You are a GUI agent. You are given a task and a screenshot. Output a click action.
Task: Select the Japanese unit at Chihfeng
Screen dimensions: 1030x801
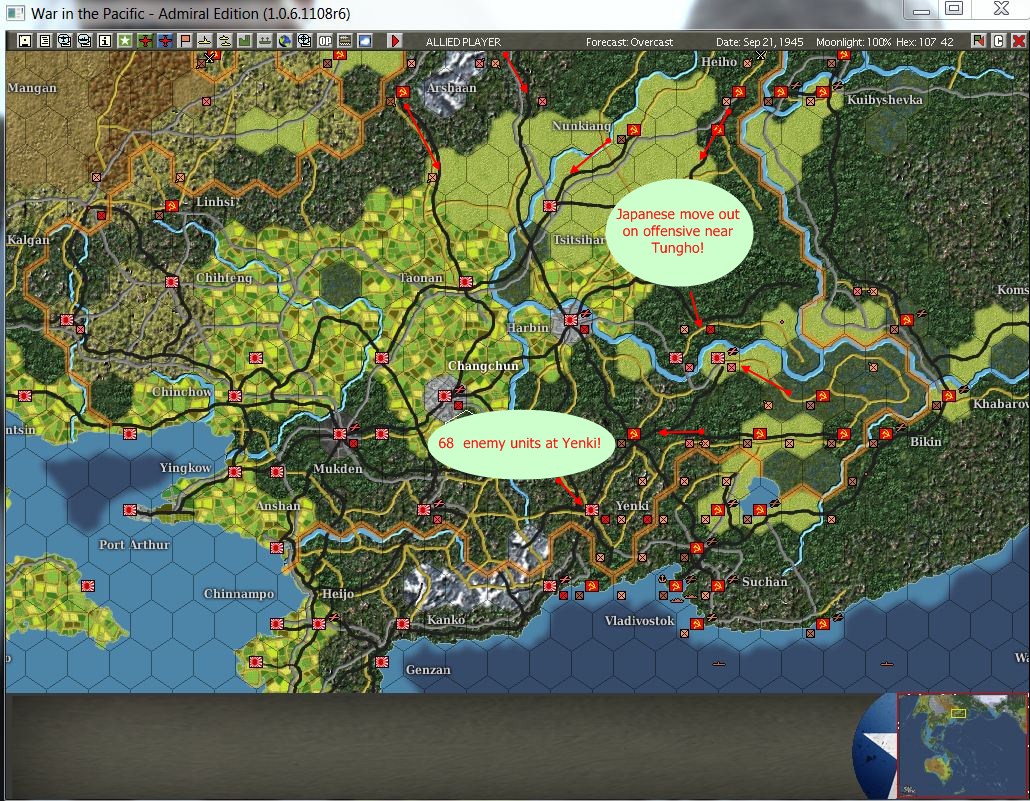tap(172, 282)
